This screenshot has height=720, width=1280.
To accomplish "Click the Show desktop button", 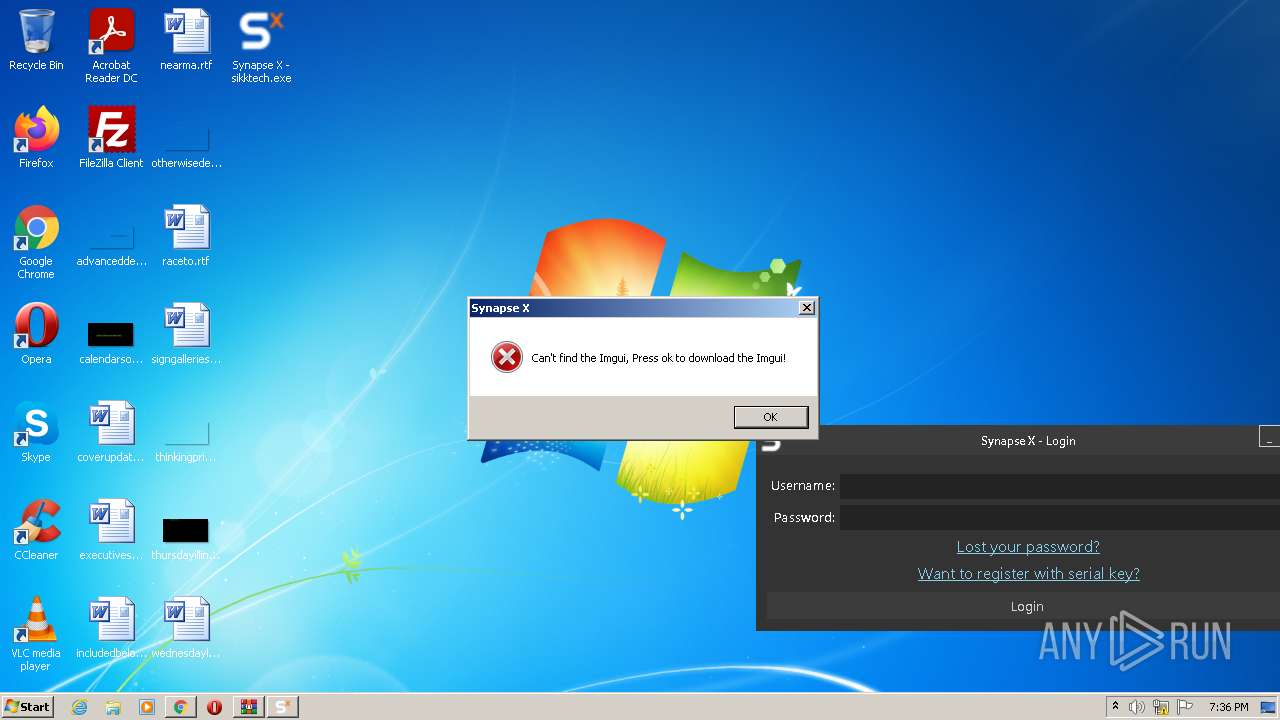I will pos(1269,707).
